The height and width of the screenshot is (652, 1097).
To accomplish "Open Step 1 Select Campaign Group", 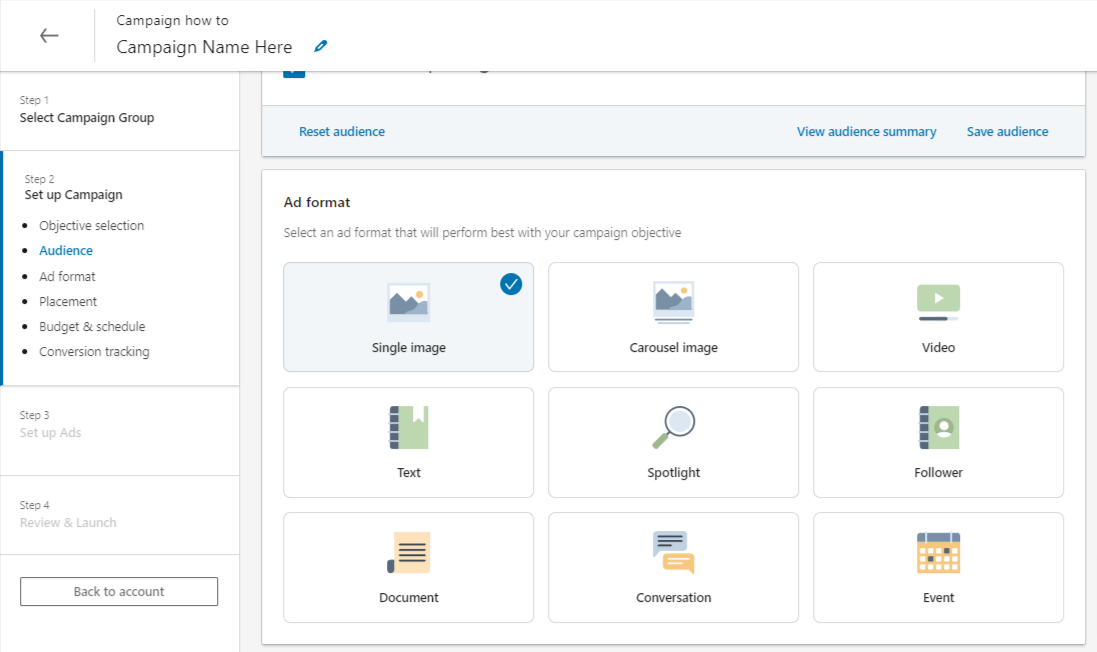I will pos(87,118).
